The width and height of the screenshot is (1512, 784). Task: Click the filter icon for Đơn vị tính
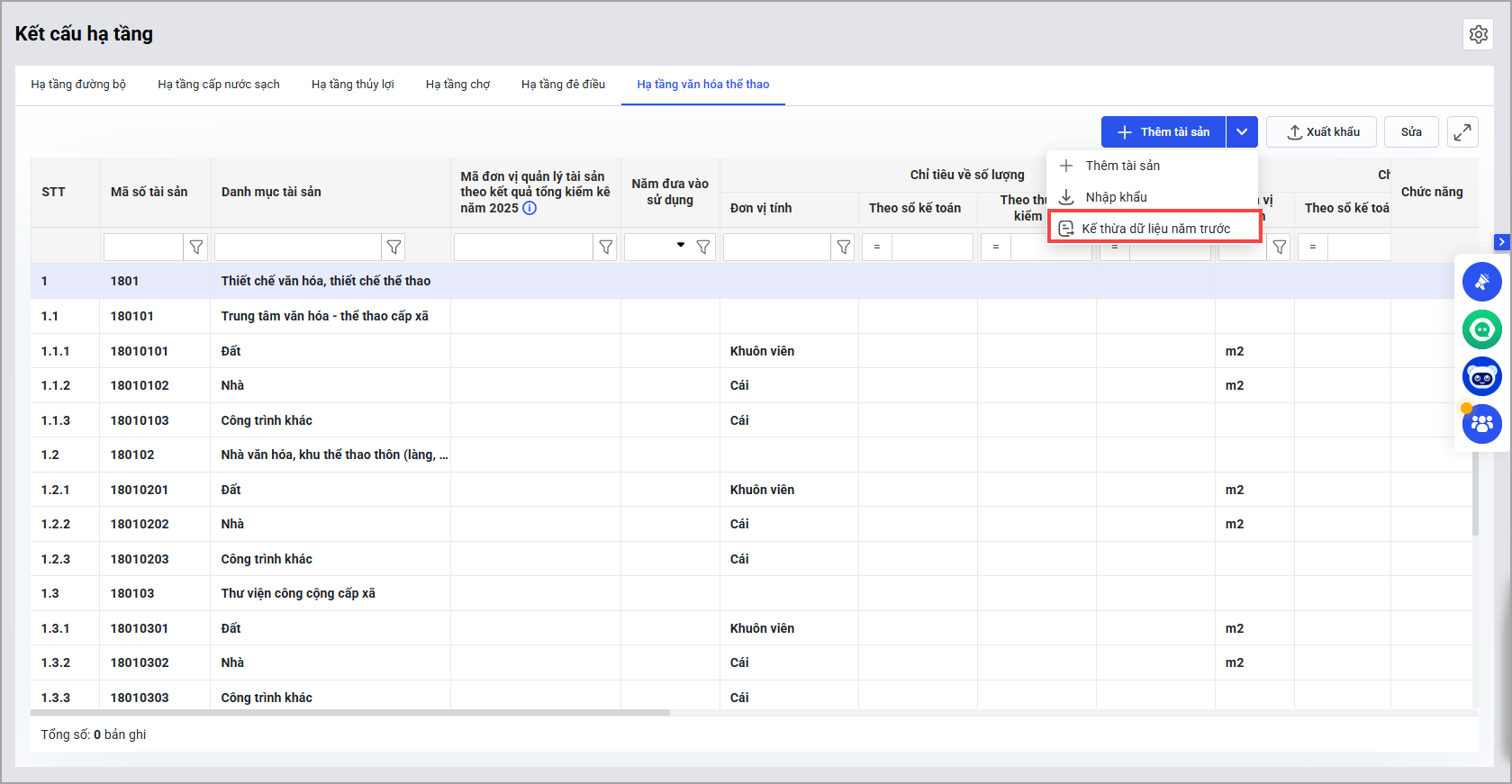tap(843, 247)
